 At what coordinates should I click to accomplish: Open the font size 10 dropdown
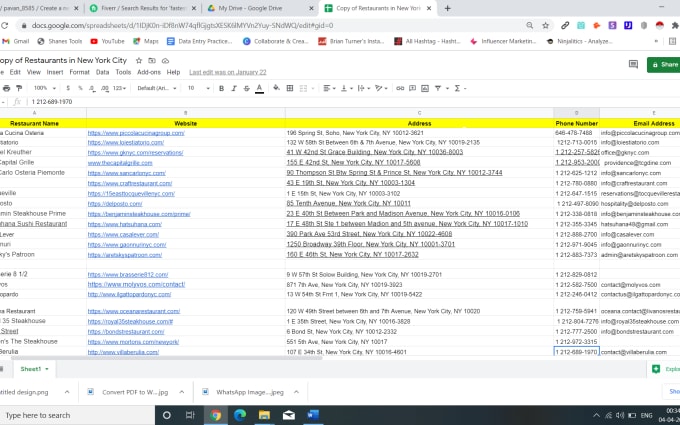point(198,88)
